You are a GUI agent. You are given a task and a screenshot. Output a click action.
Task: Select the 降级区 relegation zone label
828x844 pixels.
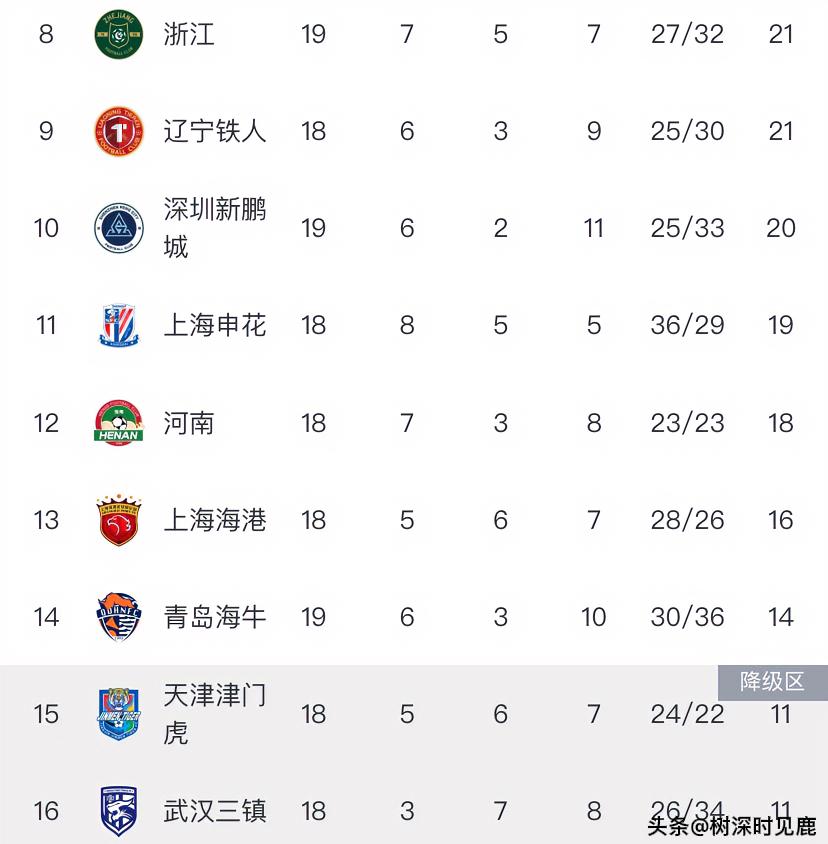point(773,683)
